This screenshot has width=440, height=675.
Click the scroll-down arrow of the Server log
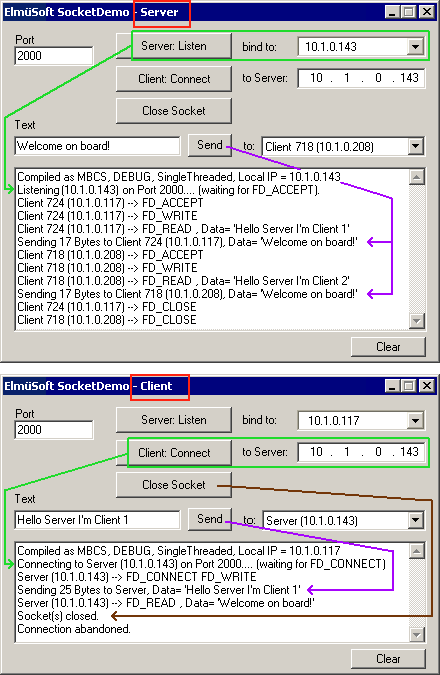(417, 321)
